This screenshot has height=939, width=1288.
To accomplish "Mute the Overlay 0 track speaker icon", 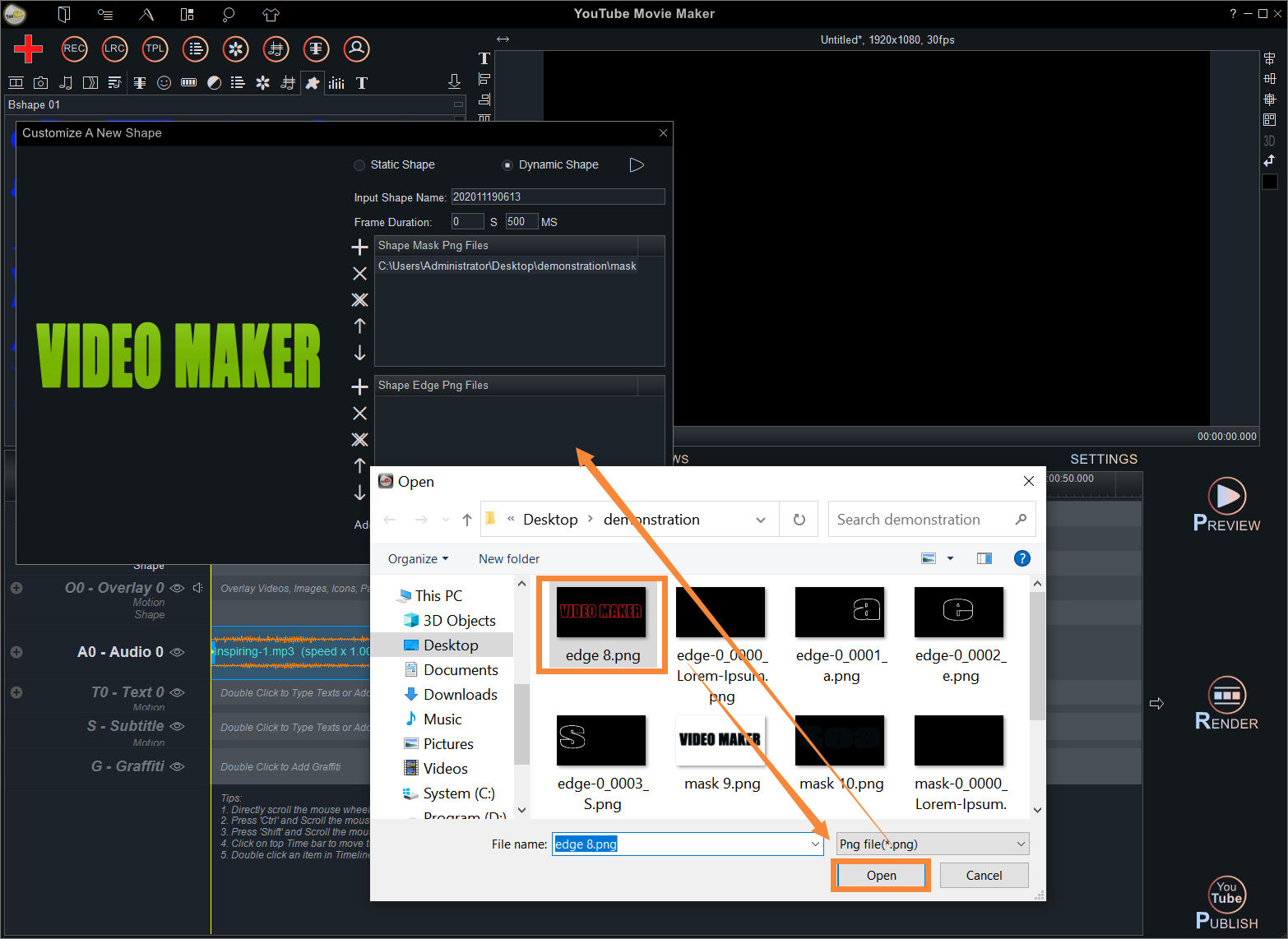I will pos(197,588).
